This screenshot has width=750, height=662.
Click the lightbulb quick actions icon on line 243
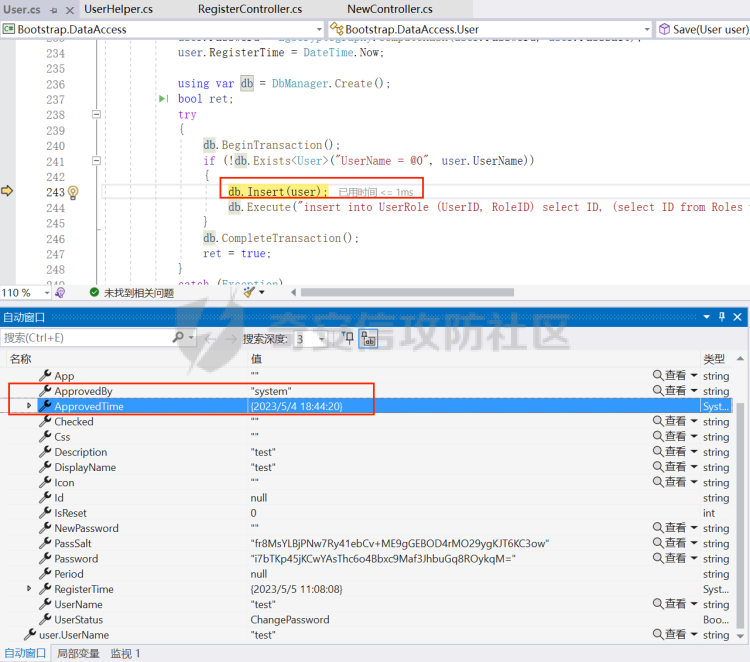72,192
